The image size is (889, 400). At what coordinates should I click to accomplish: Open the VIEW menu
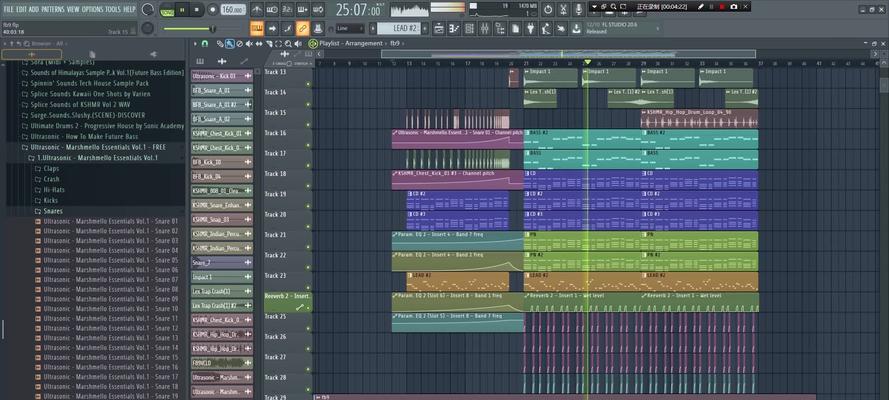[73, 9]
